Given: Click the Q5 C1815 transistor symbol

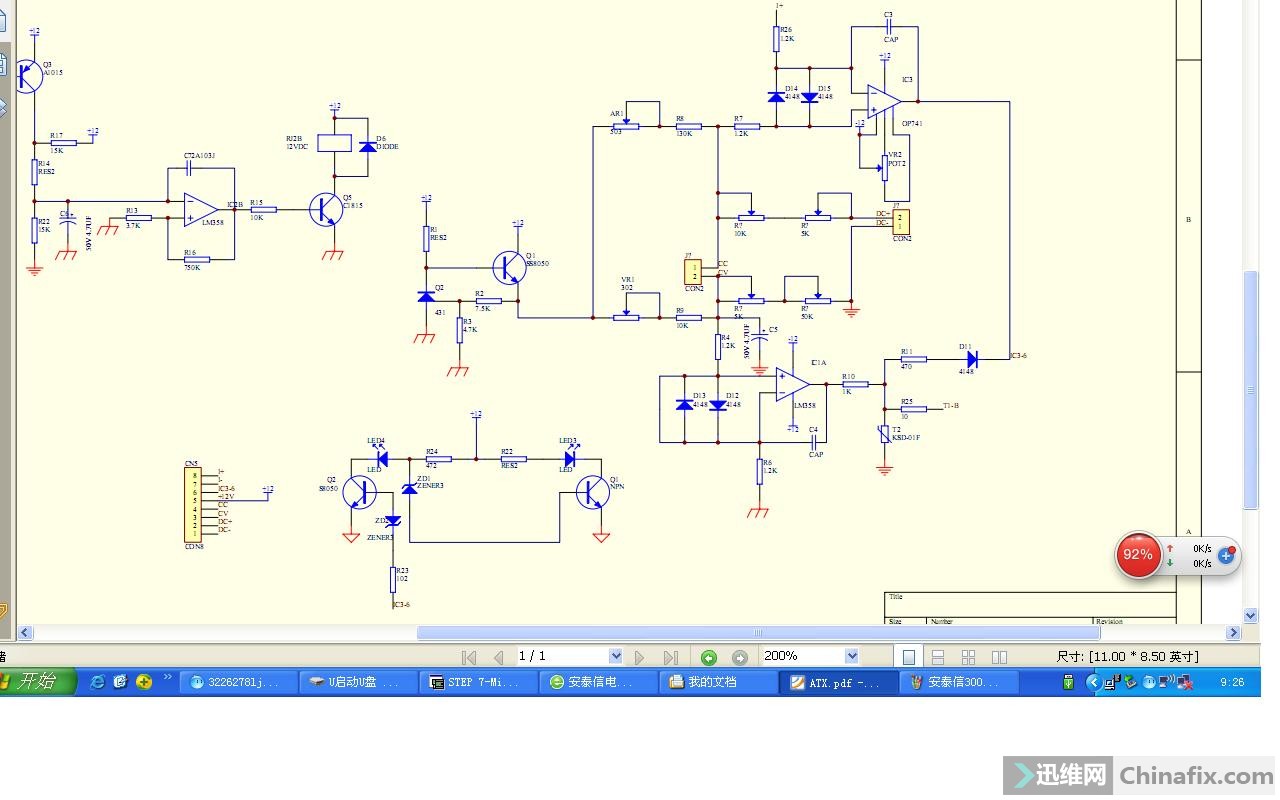Looking at the screenshot, I should tap(327, 209).
